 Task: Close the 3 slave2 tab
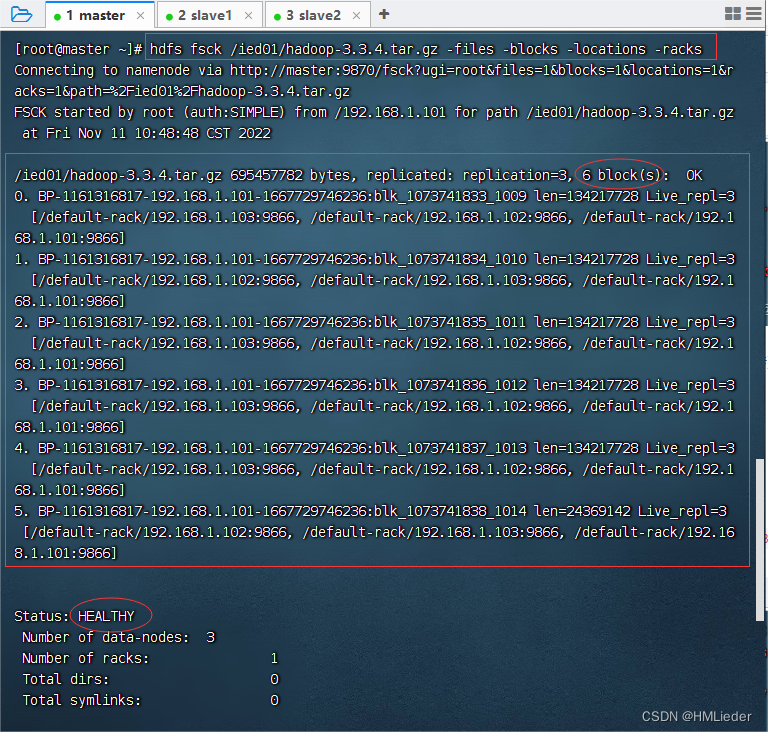(357, 16)
